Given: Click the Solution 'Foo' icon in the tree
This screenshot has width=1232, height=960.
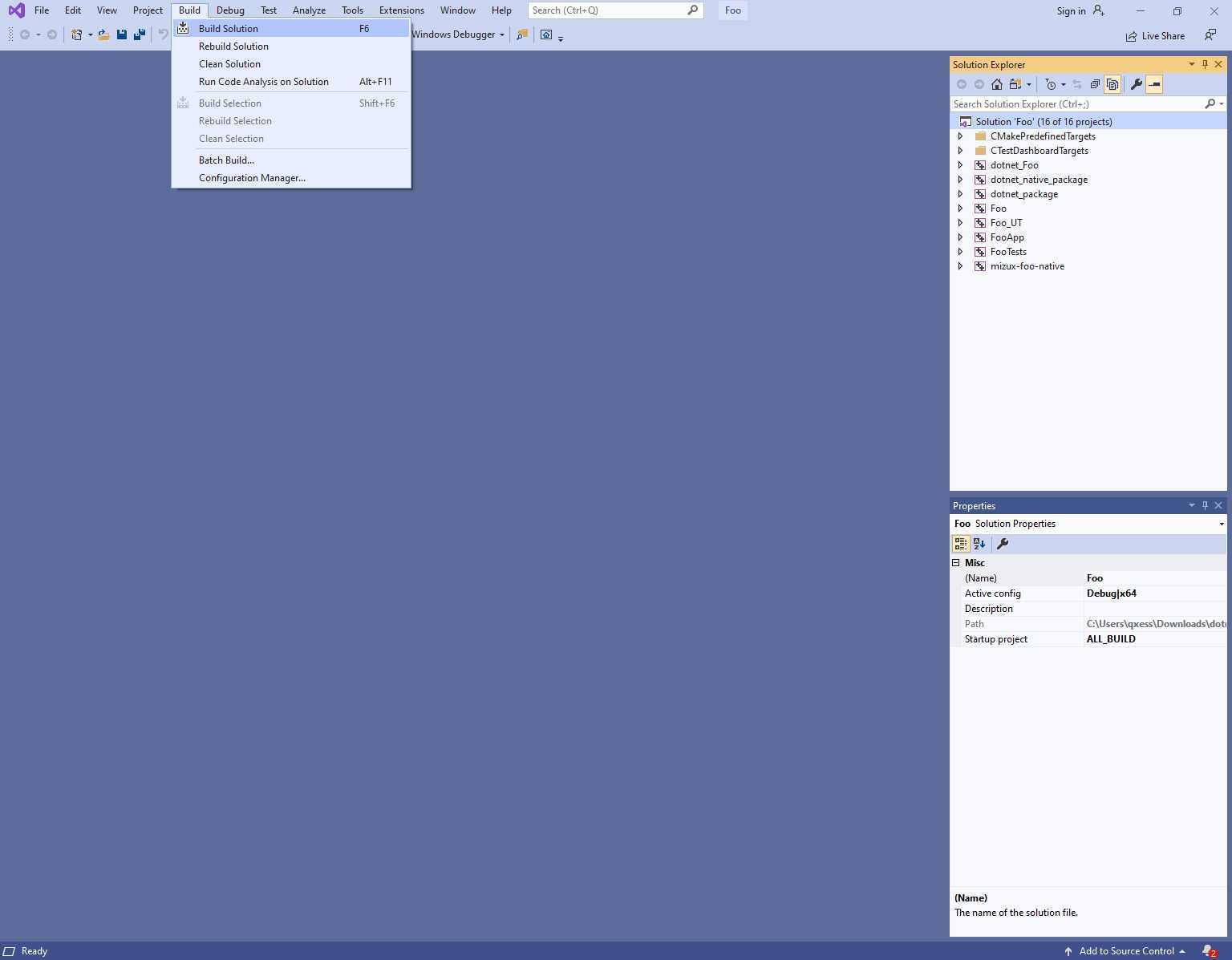Looking at the screenshot, I should (x=966, y=122).
